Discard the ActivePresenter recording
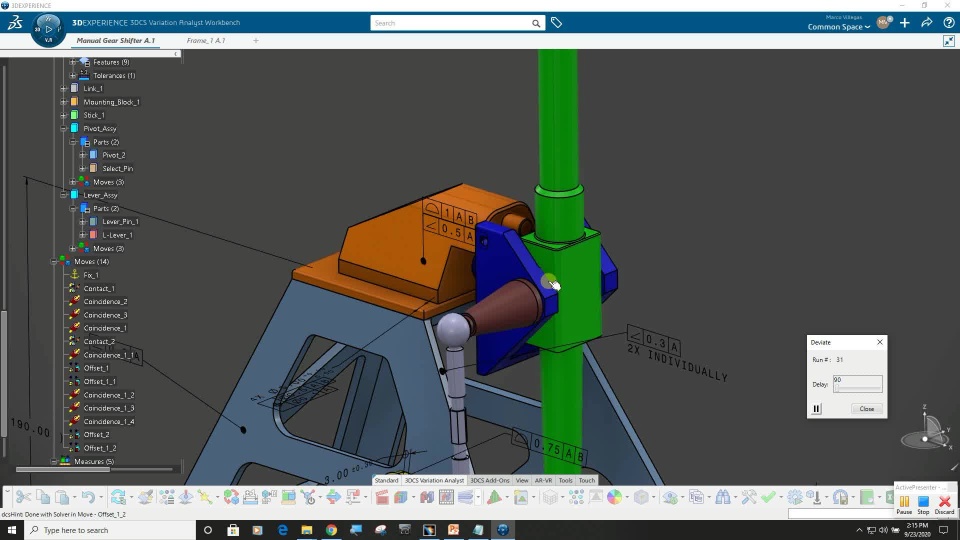Viewport: 960px width, 540px height. click(944, 504)
